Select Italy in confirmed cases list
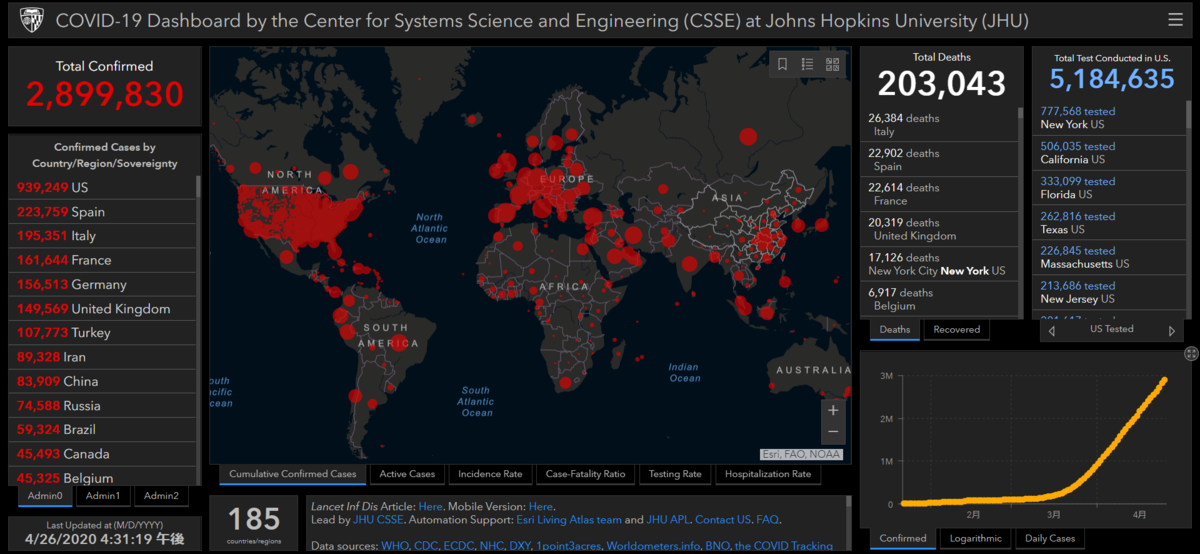Image resolution: width=1200 pixels, height=554 pixels. pyautogui.click(x=103, y=236)
